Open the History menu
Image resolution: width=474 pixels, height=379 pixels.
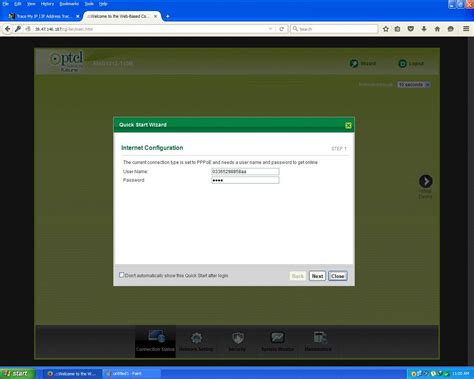pyautogui.click(x=47, y=4)
